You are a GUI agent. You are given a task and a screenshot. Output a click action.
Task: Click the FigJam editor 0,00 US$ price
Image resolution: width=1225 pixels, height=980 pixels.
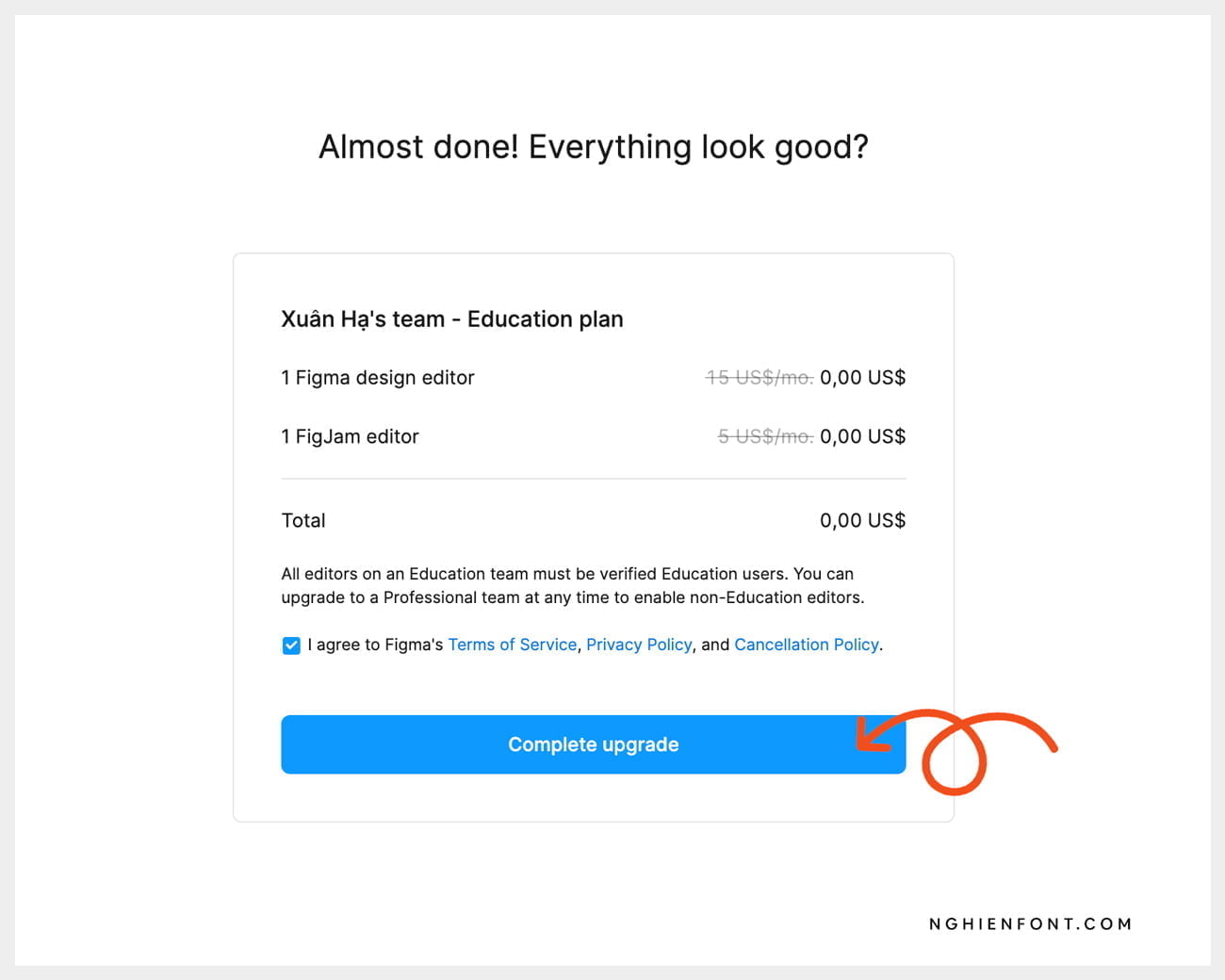862,436
